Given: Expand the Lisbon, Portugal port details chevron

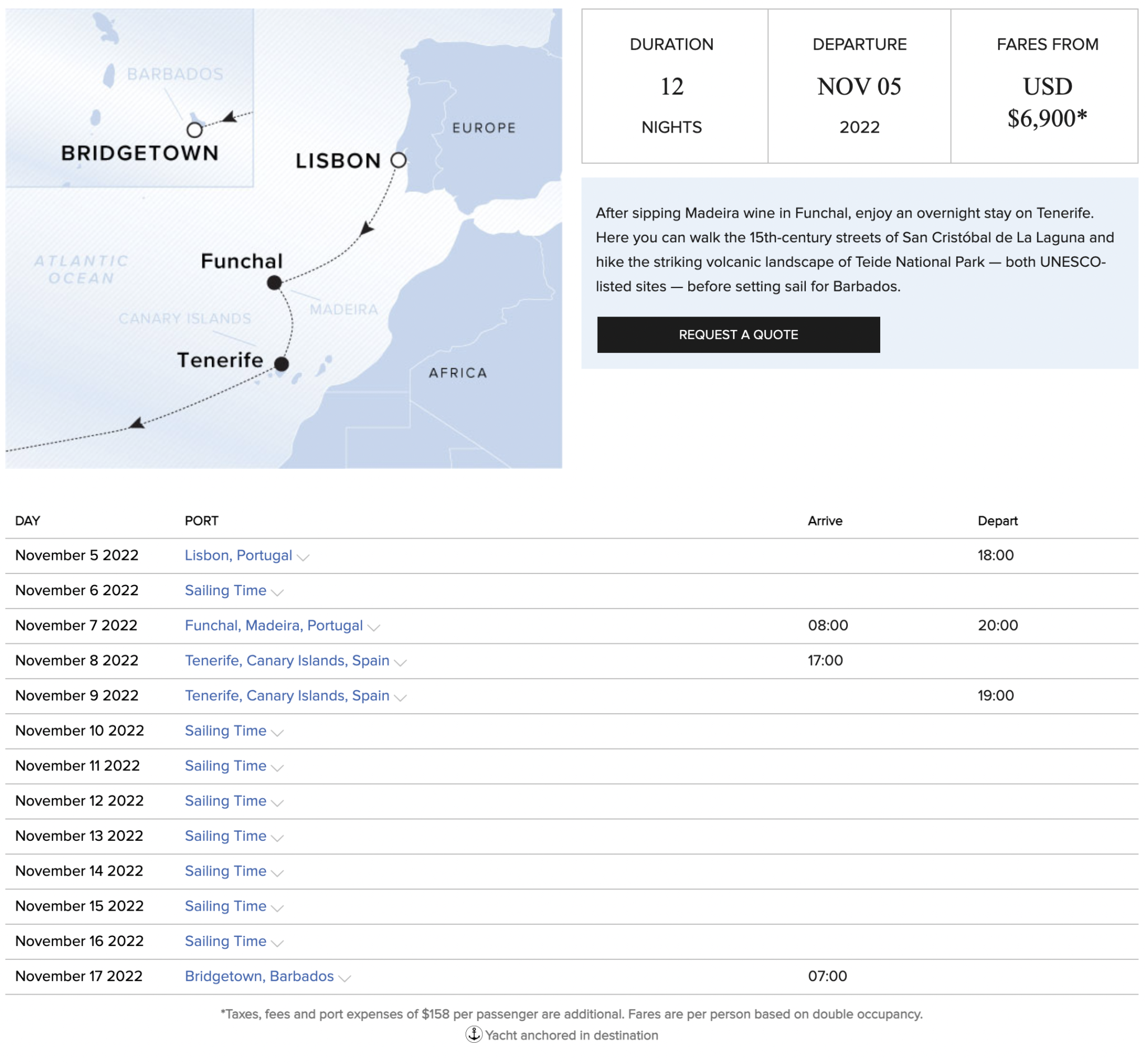Looking at the screenshot, I should 303,557.
